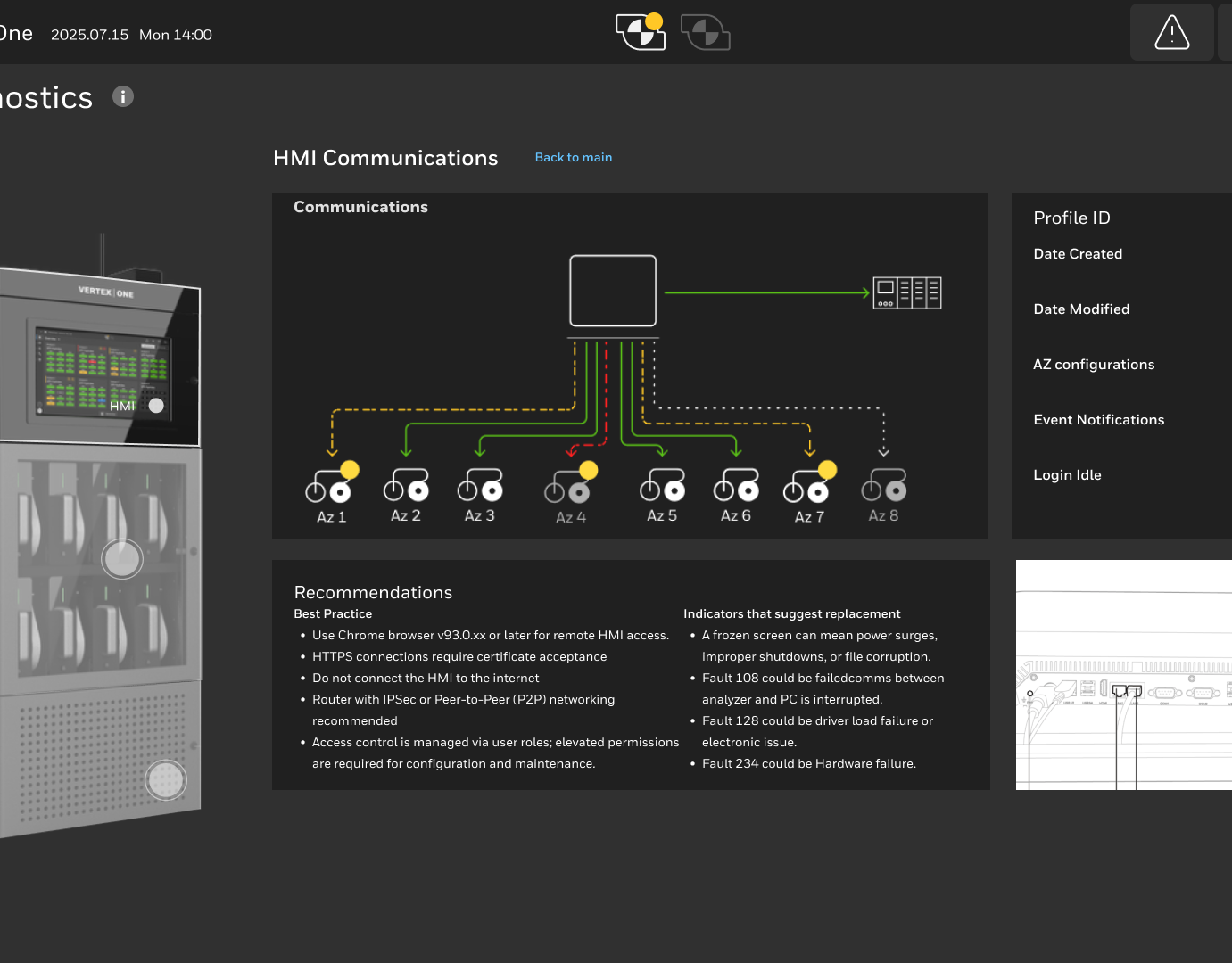Open the alert warning triangle icon

(x=1171, y=32)
